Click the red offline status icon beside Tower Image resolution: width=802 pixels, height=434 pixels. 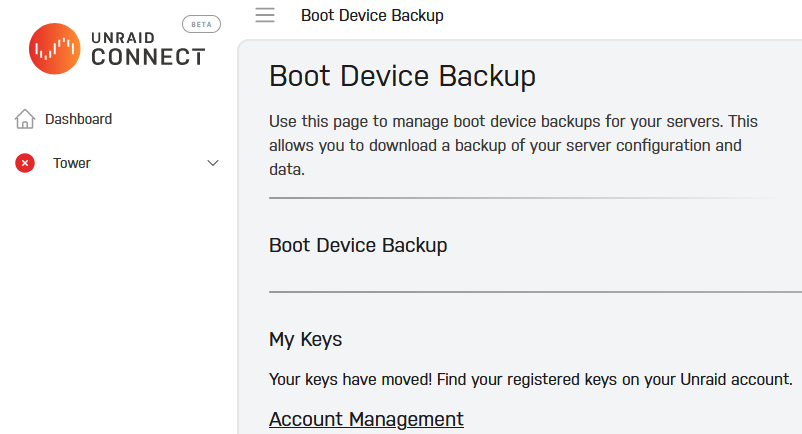(x=25, y=163)
